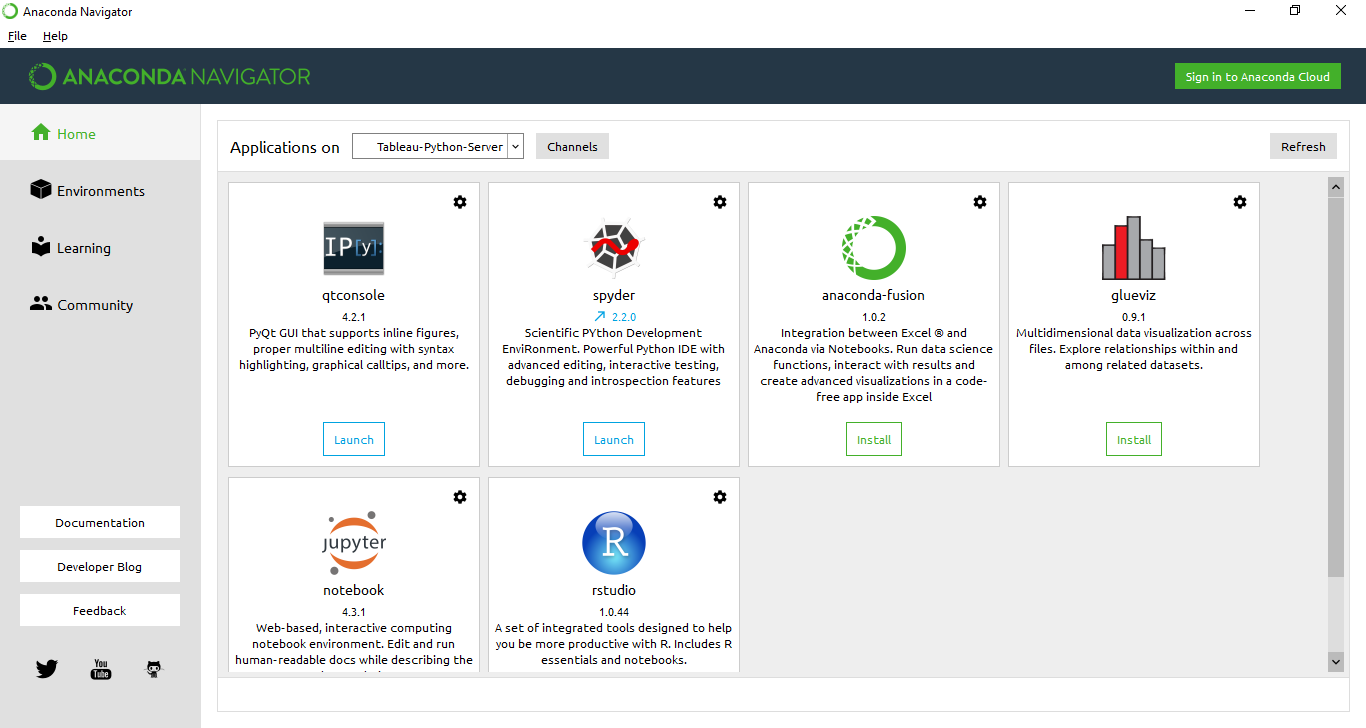Click the RStudio blue R icon

(x=614, y=543)
